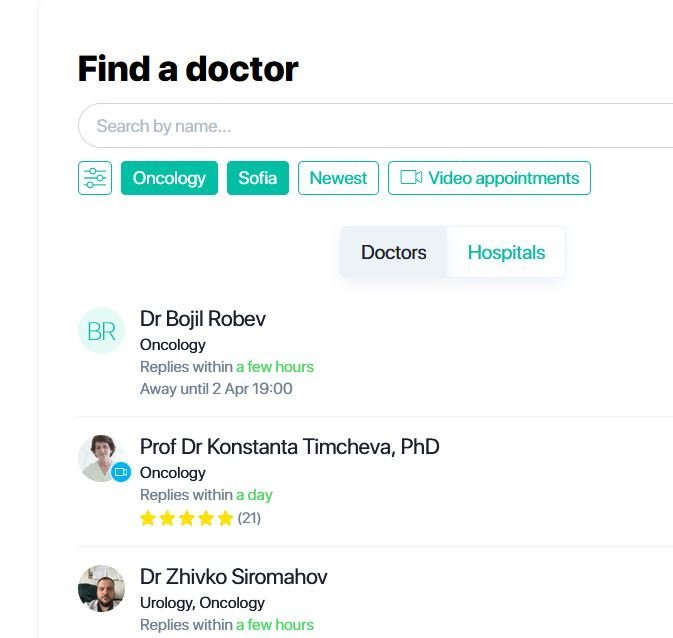Switch to the Hospitals tab
The image size is (673, 638).
(506, 252)
